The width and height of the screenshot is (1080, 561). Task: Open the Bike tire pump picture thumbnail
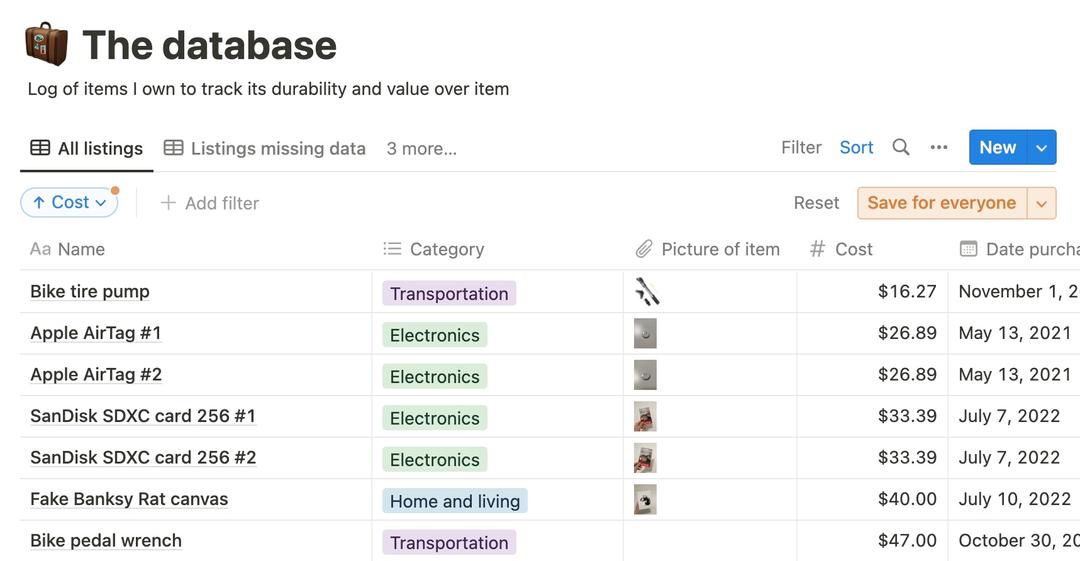(x=646, y=292)
